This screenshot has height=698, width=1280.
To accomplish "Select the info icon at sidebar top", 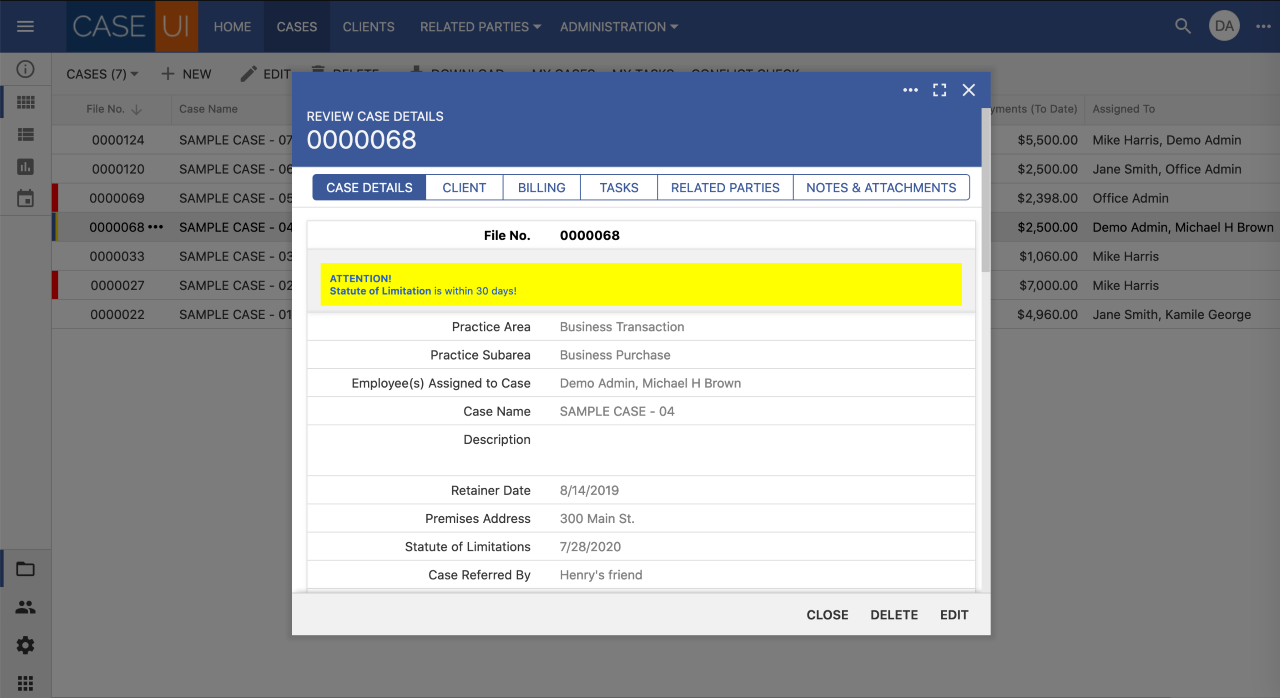I will click(25, 69).
